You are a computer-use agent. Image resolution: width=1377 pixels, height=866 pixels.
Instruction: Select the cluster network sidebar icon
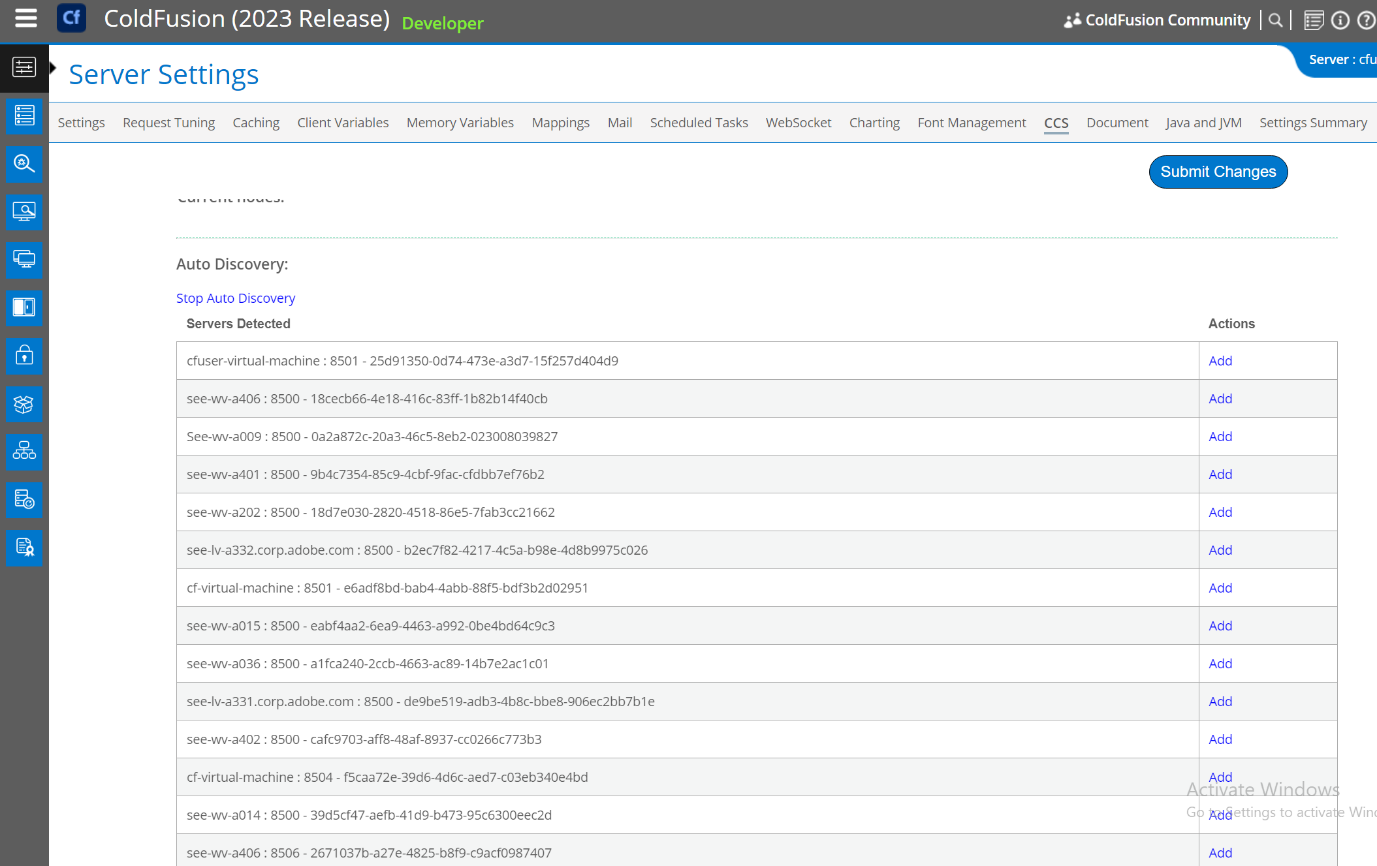tap(24, 451)
